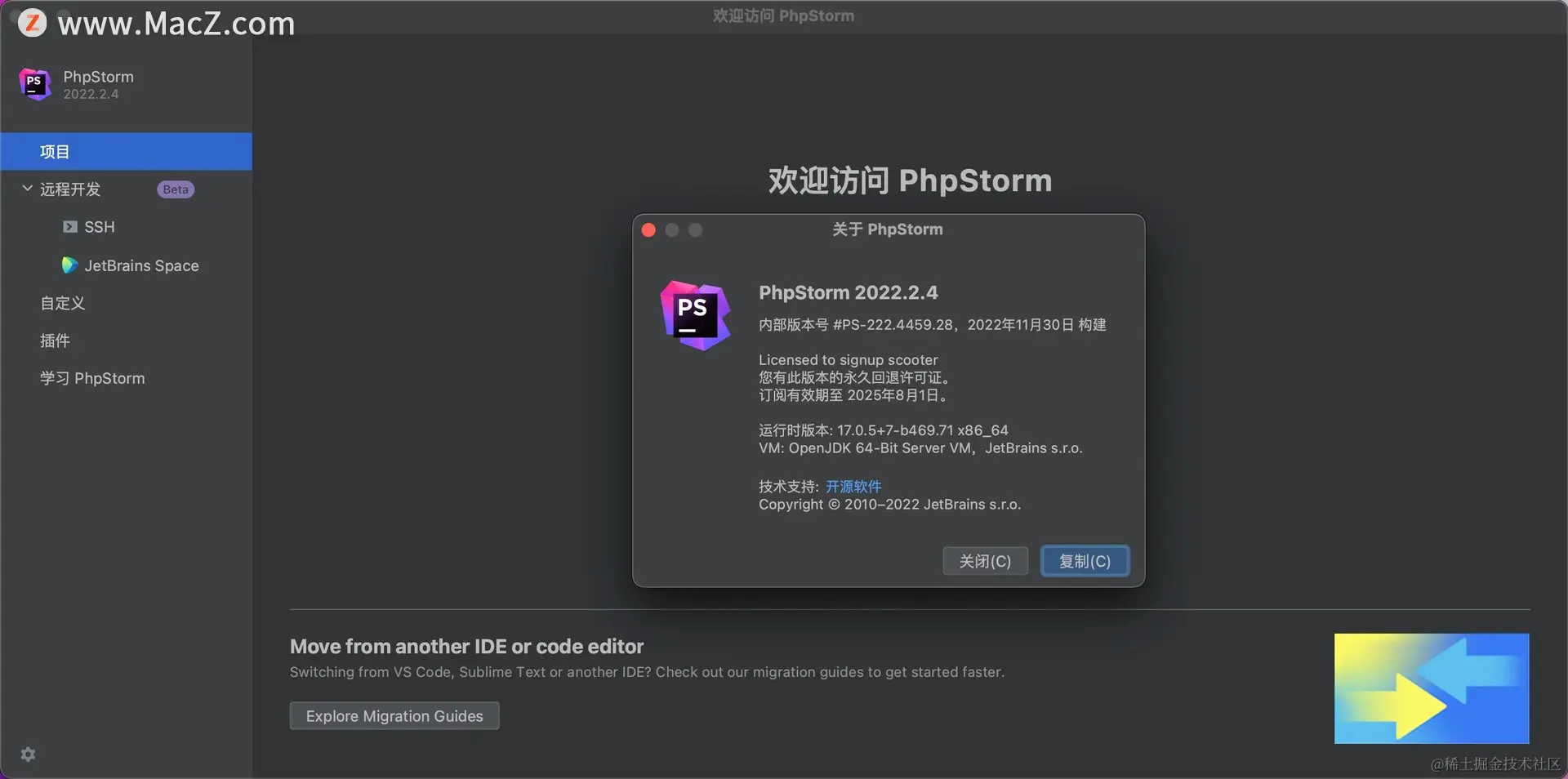Open the 自定义 sidebar page
This screenshot has height=779, width=1568.
63,303
